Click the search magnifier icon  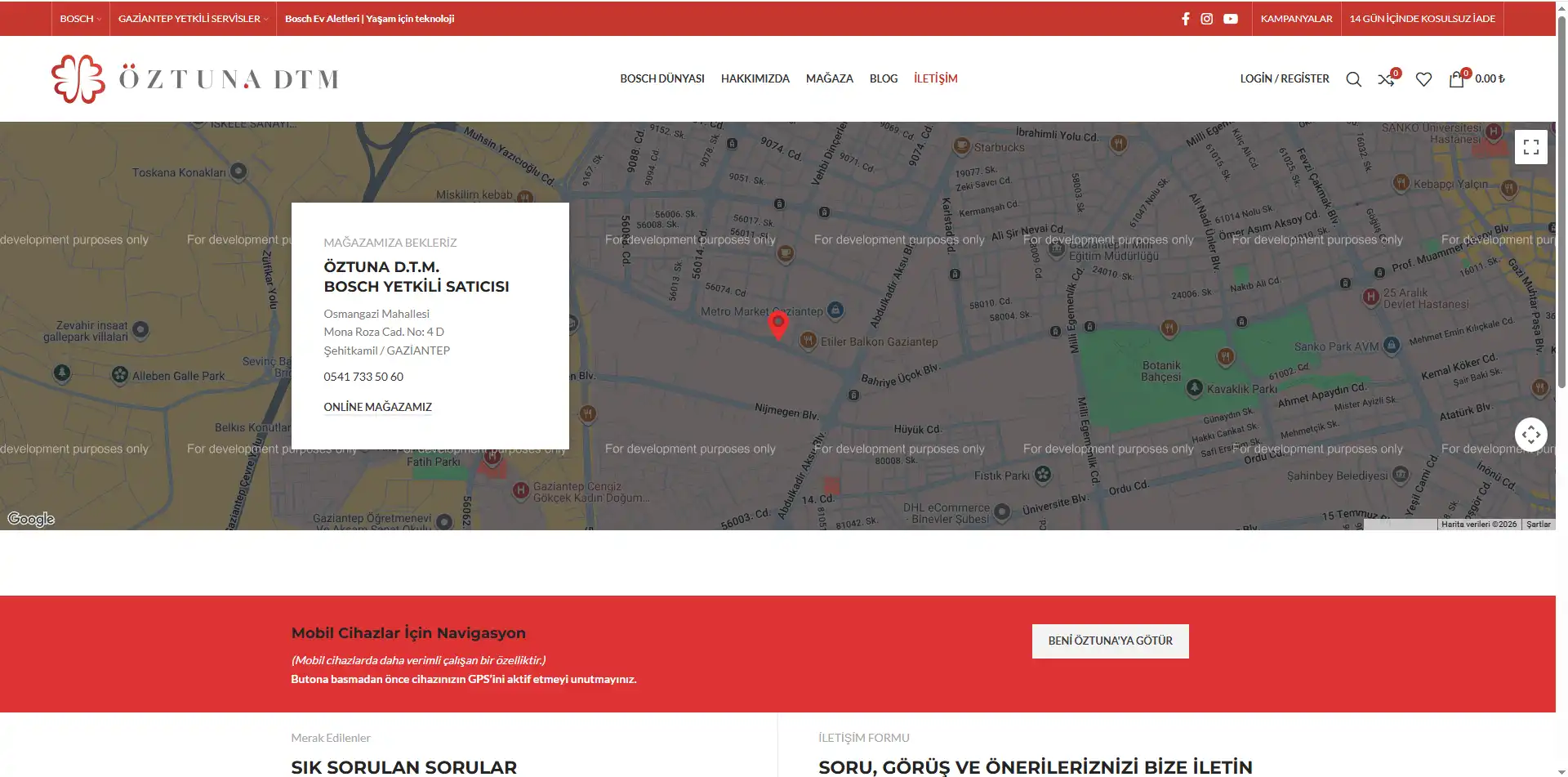click(1353, 79)
